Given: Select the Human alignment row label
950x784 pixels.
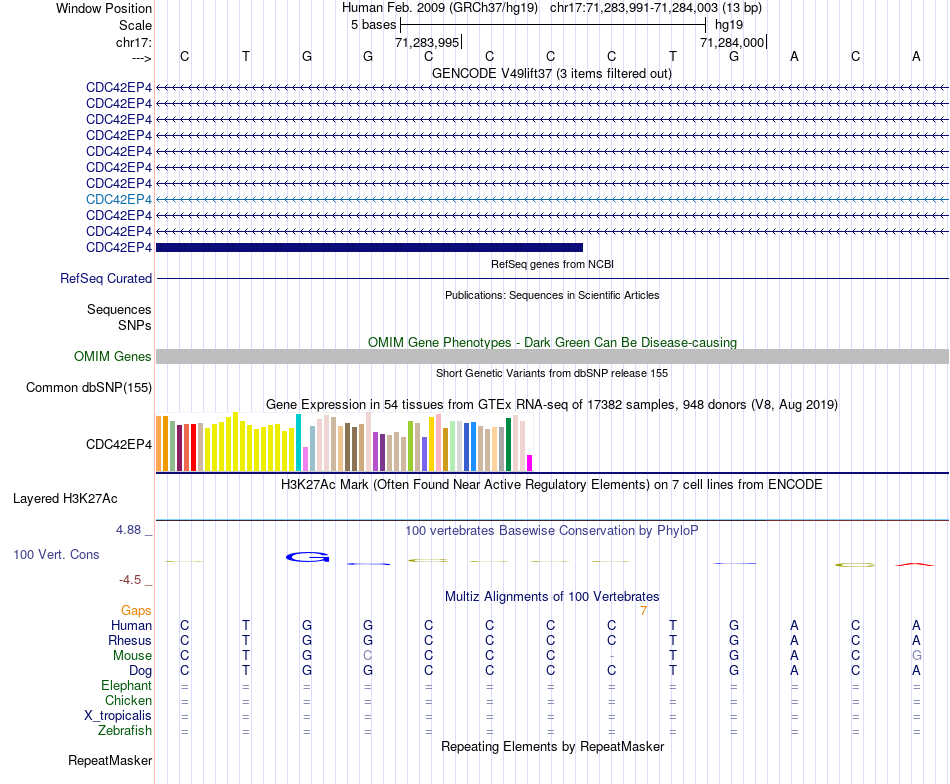Looking at the screenshot, I should click(x=131, y=625).
